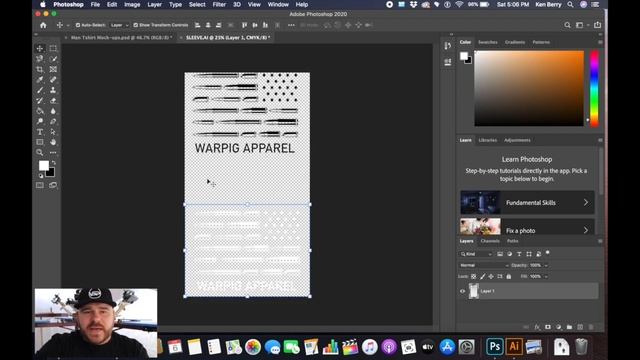Create a new group with the folder icon

[569, 327]
